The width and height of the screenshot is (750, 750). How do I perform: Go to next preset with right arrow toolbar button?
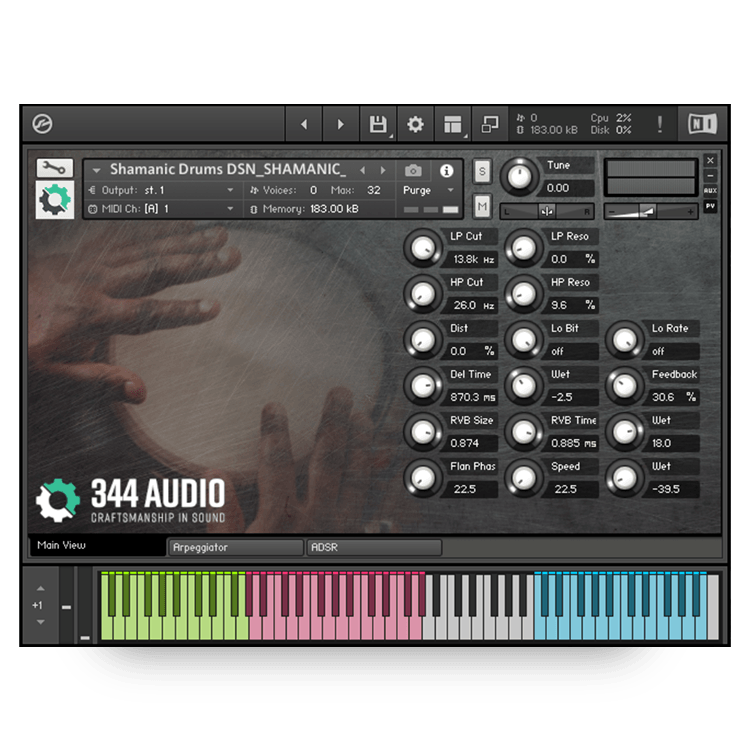341,124
